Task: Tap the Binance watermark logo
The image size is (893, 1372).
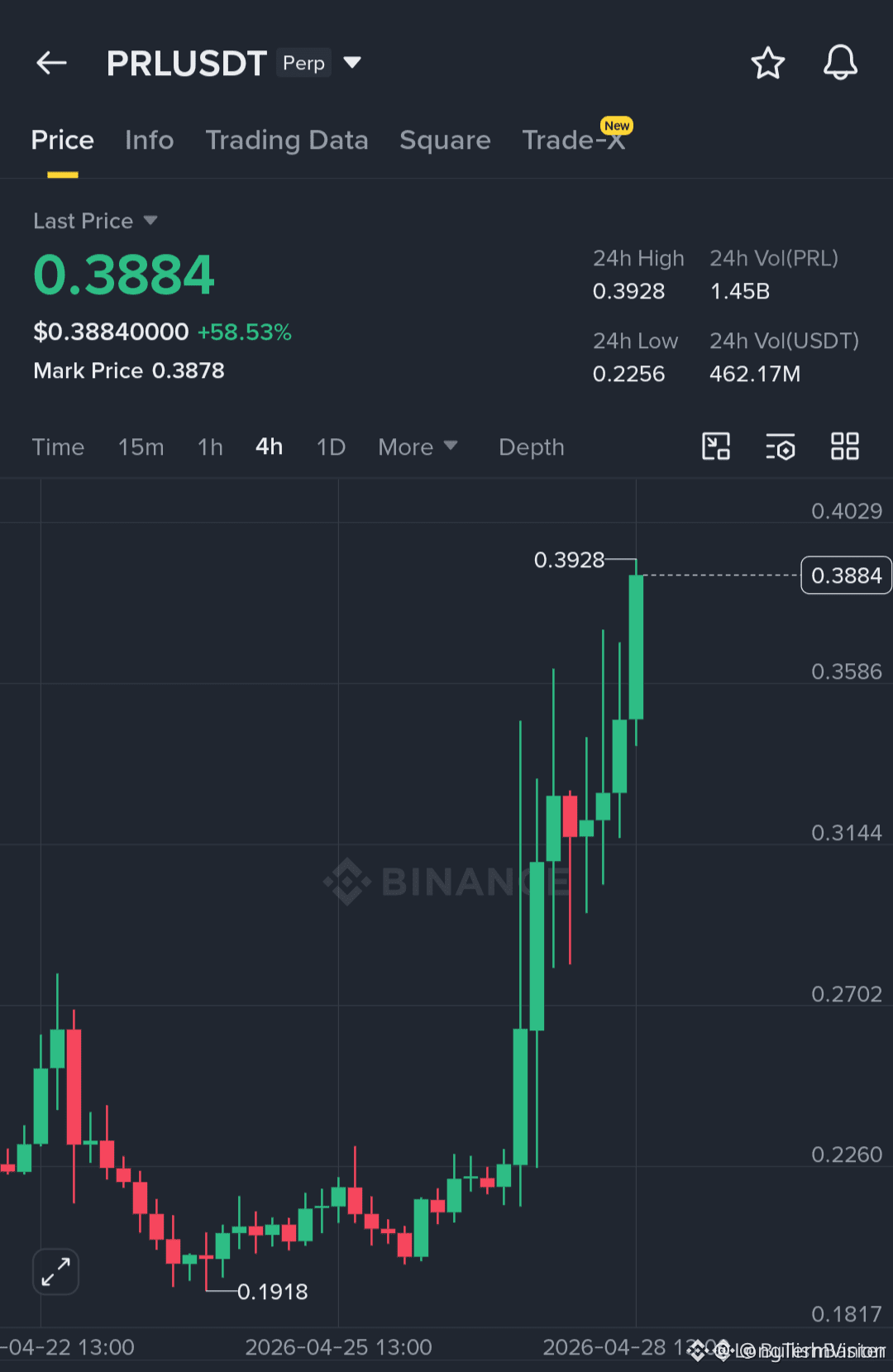Action: (x=446, y=882)
